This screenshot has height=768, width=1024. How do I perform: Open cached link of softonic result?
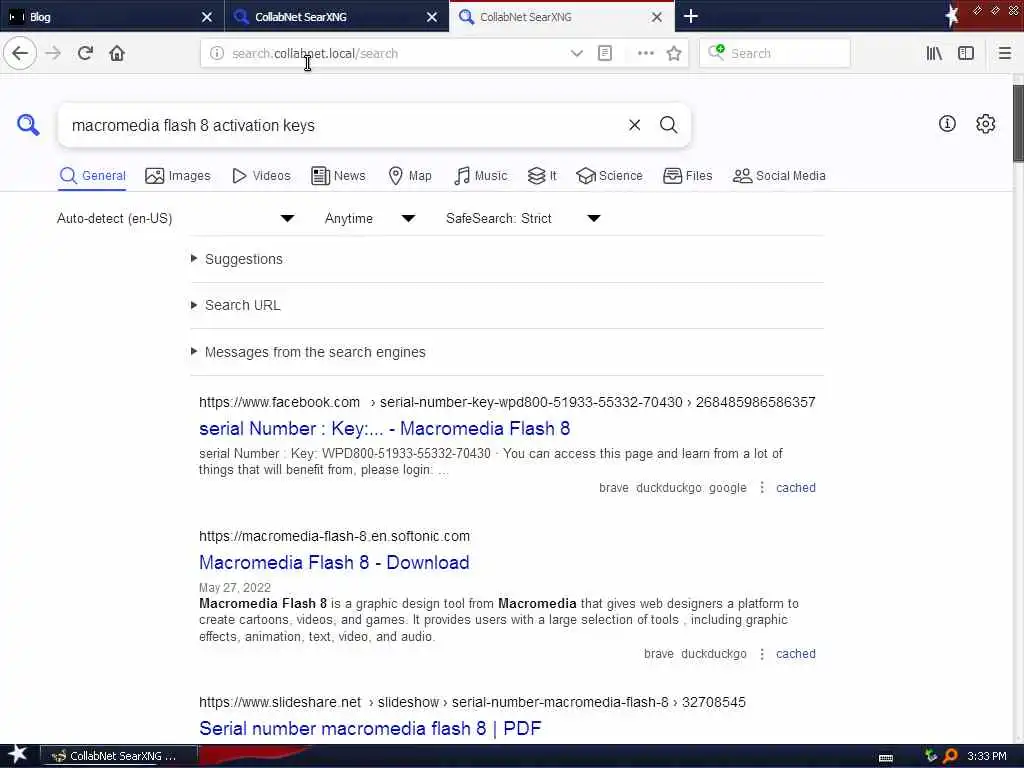pos(795,654)
